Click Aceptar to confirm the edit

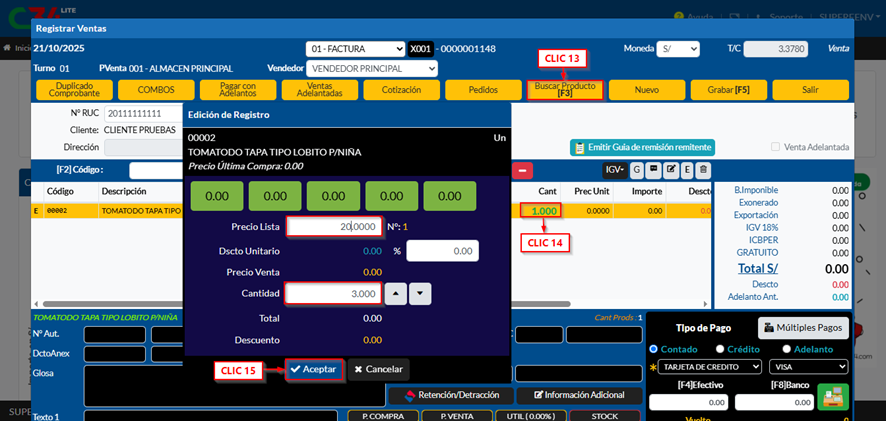pos(314,369)
